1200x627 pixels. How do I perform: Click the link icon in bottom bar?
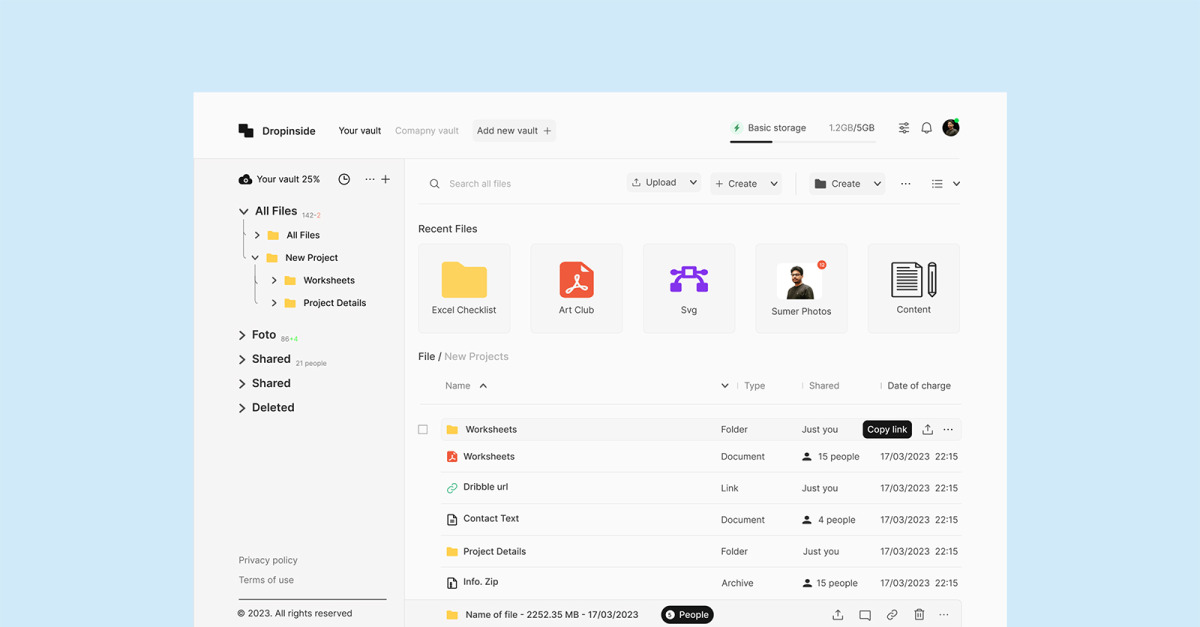[892, 615]
